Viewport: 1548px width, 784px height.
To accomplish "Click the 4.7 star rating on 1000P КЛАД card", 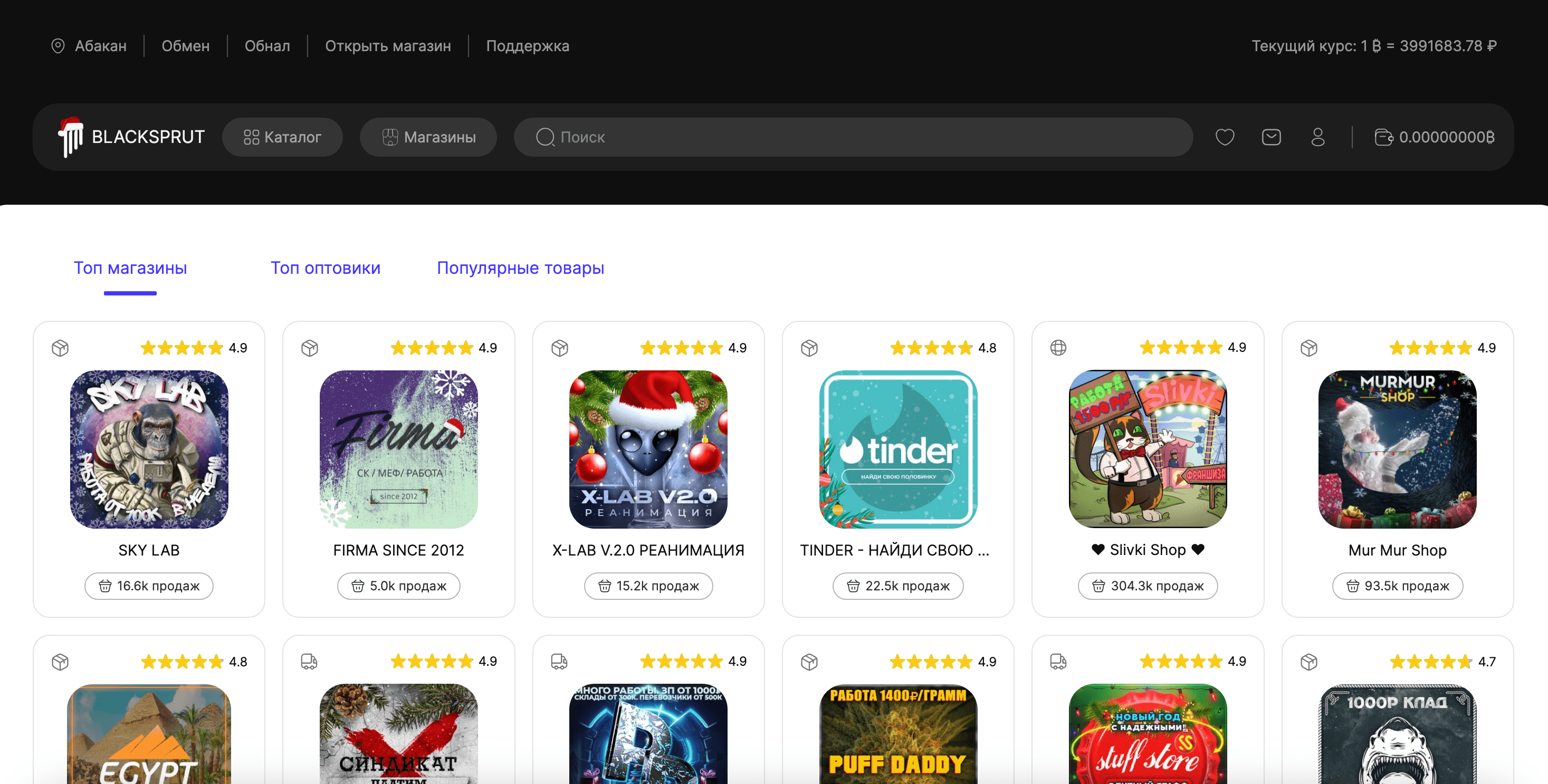I will 1443,662.
